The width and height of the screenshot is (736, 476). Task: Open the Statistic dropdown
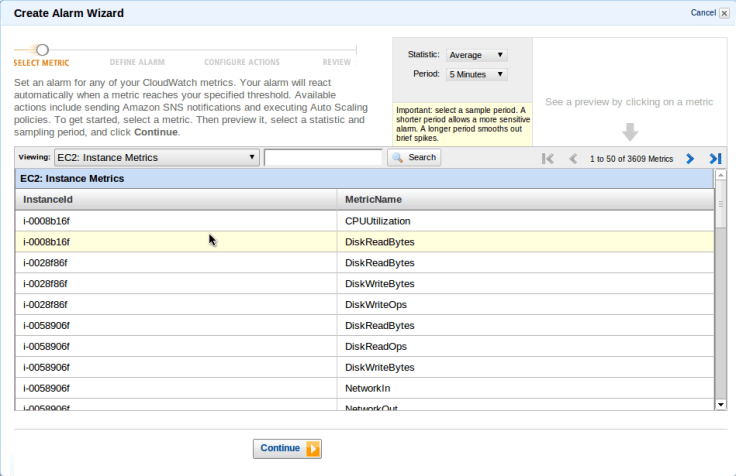point(476,55)
